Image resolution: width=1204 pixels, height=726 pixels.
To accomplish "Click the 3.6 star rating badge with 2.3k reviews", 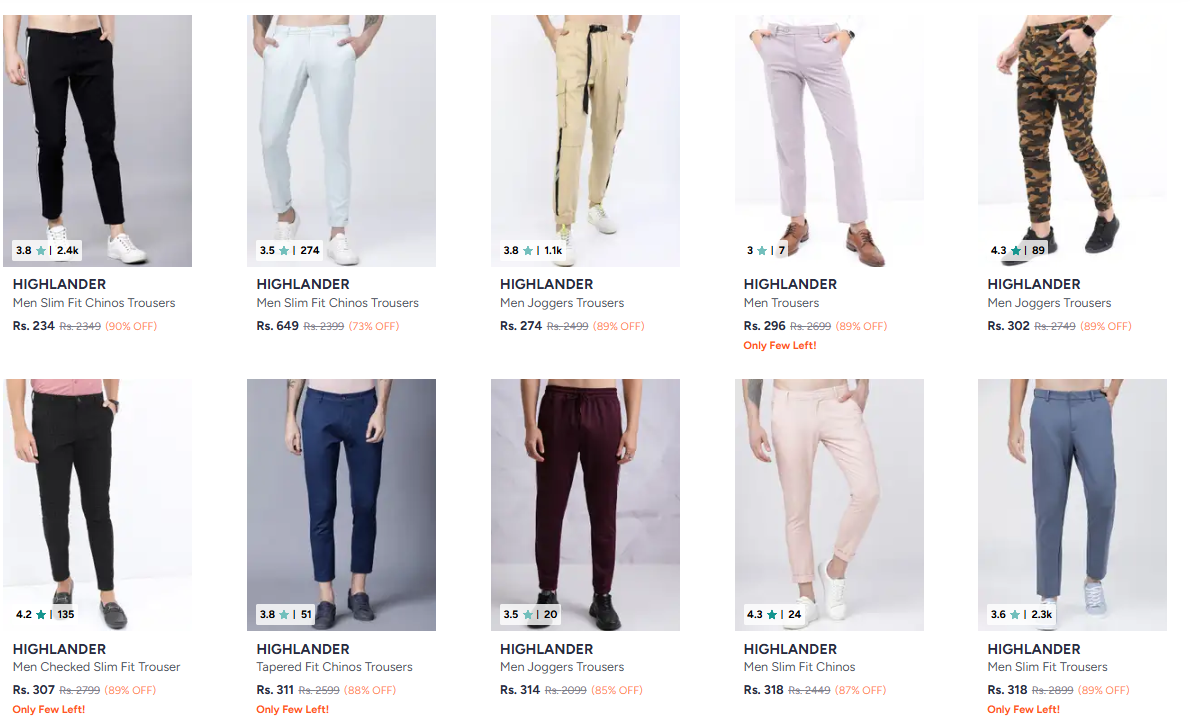I will coord(1020,614).
